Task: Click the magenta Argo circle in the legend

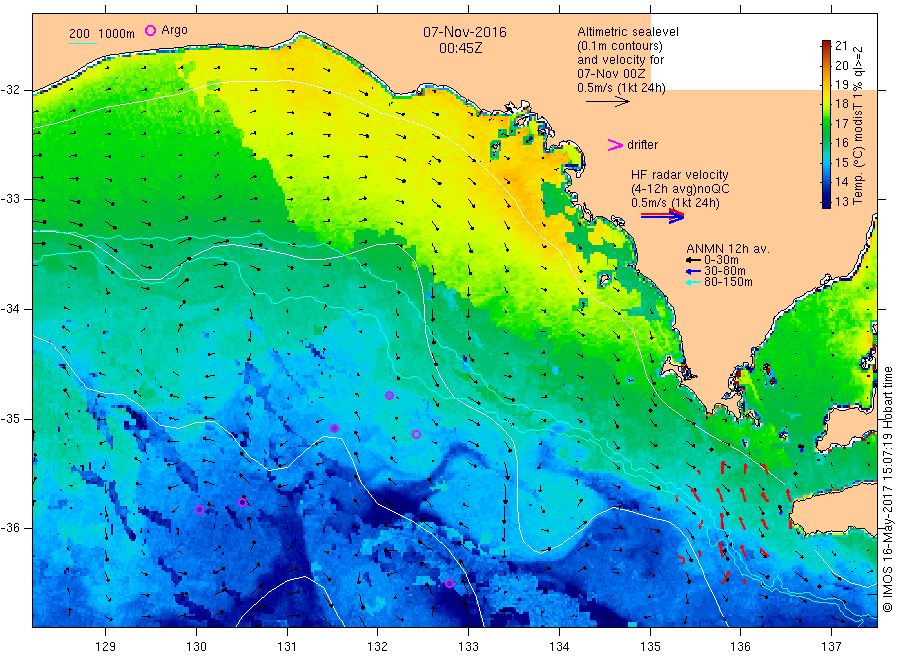Action: pyautogui.click(x=150, y=30)
